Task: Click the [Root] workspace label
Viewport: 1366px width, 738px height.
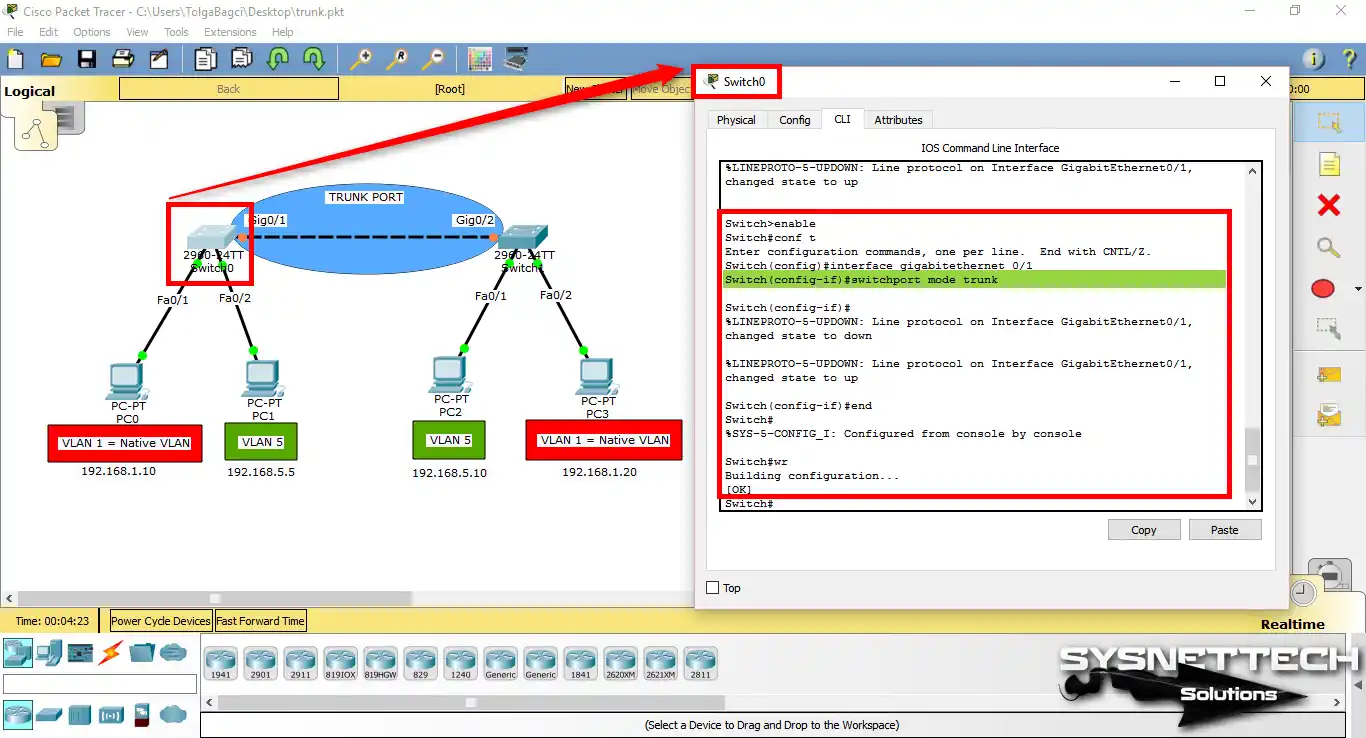Action: (450, 89)
